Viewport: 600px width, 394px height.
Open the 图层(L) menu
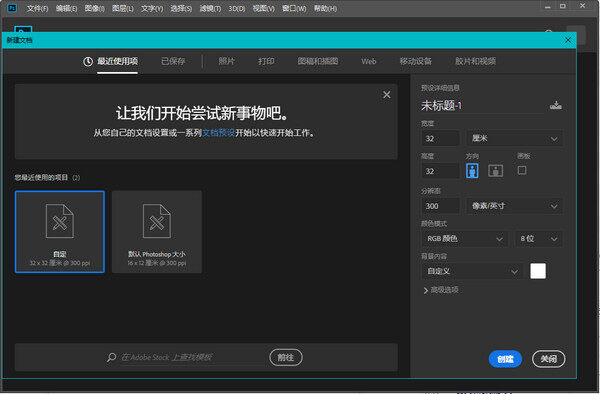point(123,8)
